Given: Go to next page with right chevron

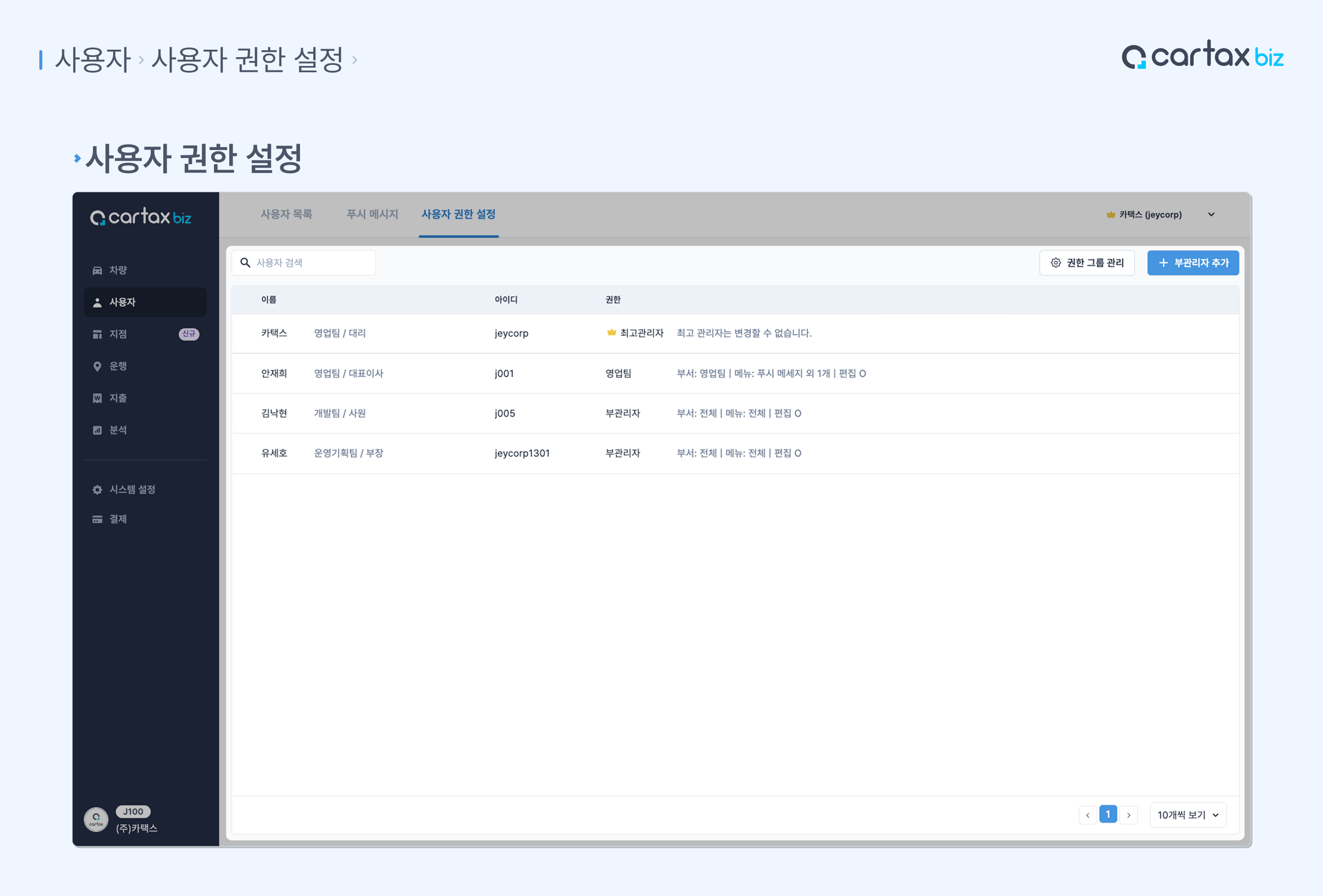Looking at the screenshot, I should 1128,814.
